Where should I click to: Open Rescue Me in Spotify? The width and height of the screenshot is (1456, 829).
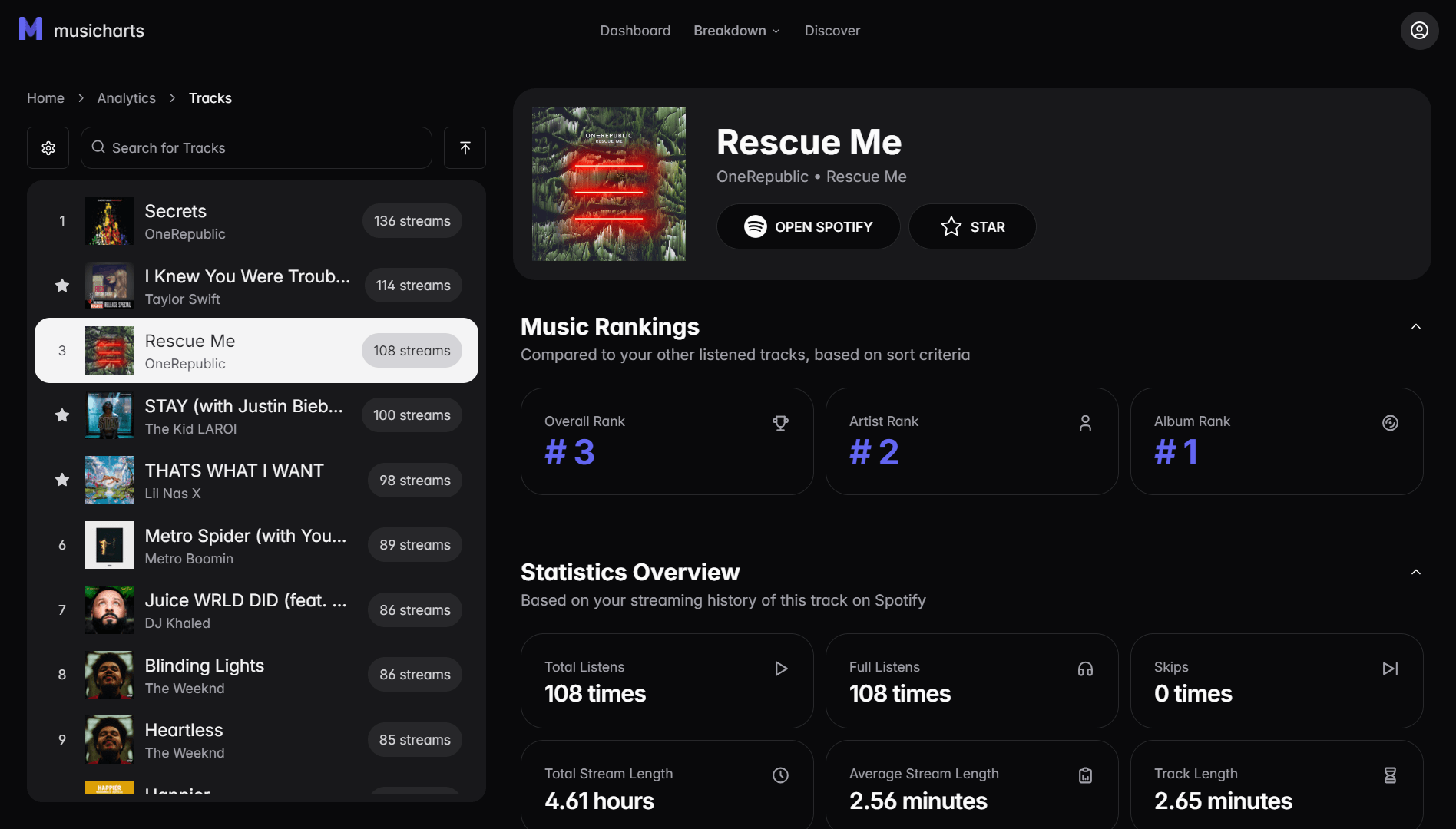point(808,226)
